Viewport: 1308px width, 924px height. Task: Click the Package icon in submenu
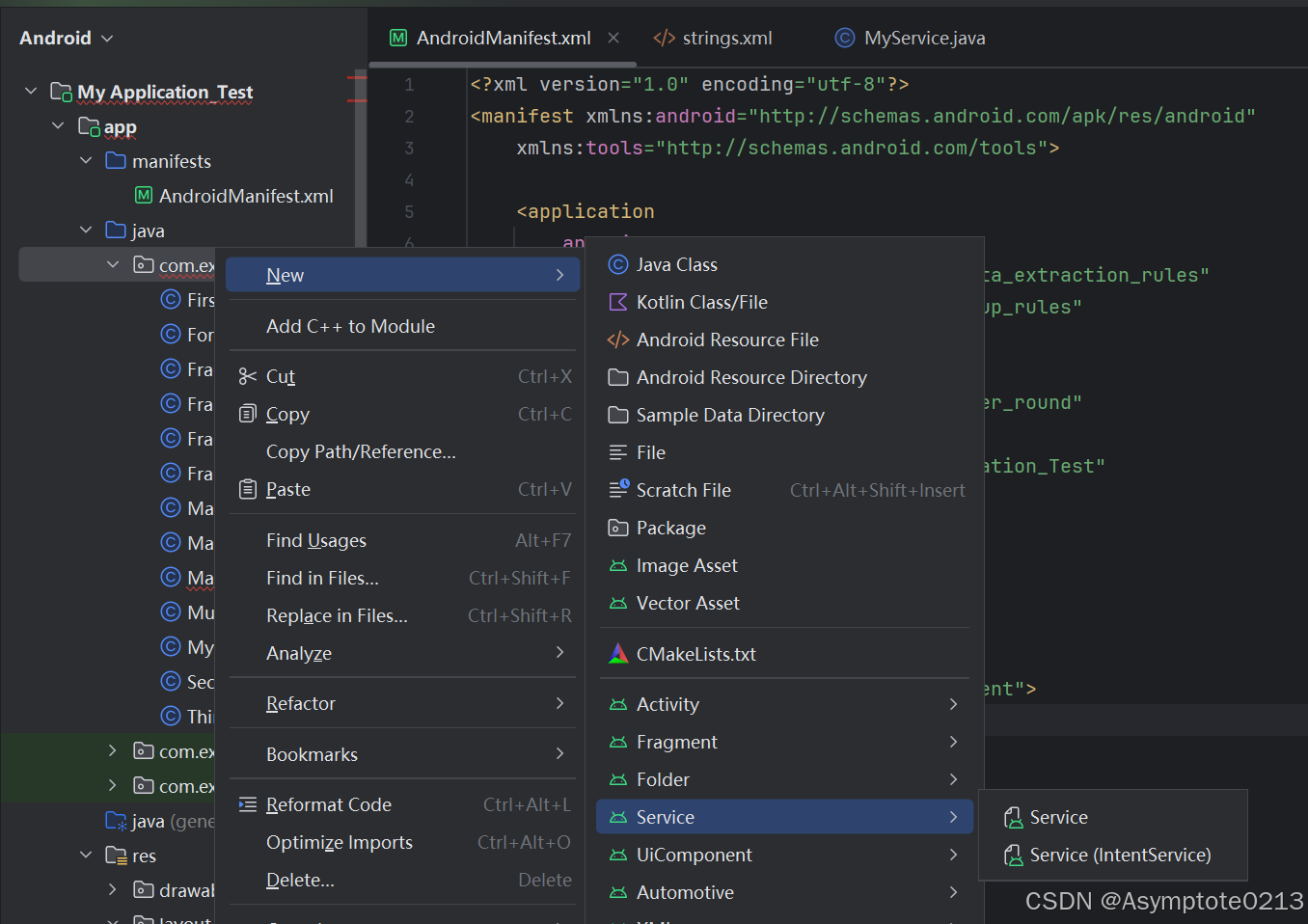pyautogui.click(x=618, y=528)
